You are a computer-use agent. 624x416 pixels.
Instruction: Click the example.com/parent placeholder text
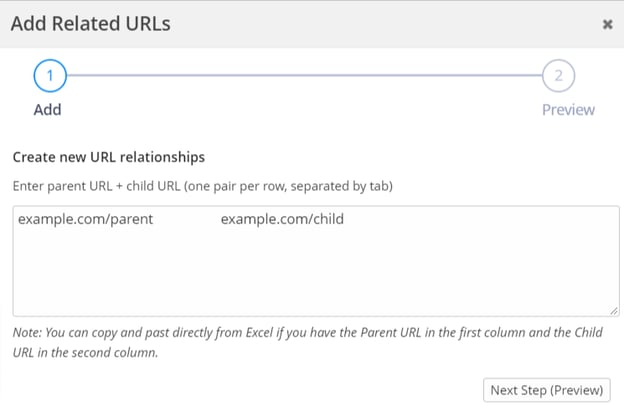pyautogui.click(x=85, y=219)
